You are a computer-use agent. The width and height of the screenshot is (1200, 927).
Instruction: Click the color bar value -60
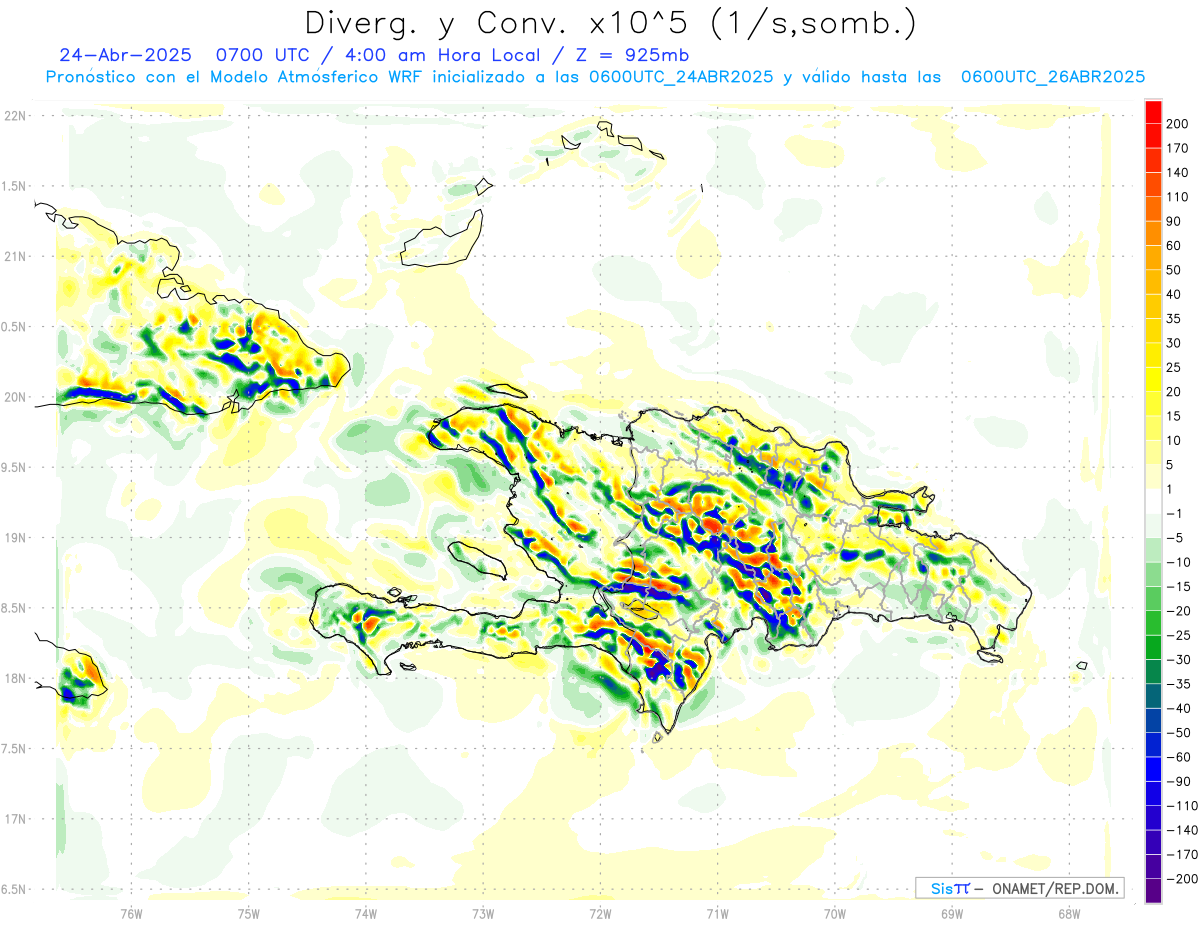[1180, 757]
